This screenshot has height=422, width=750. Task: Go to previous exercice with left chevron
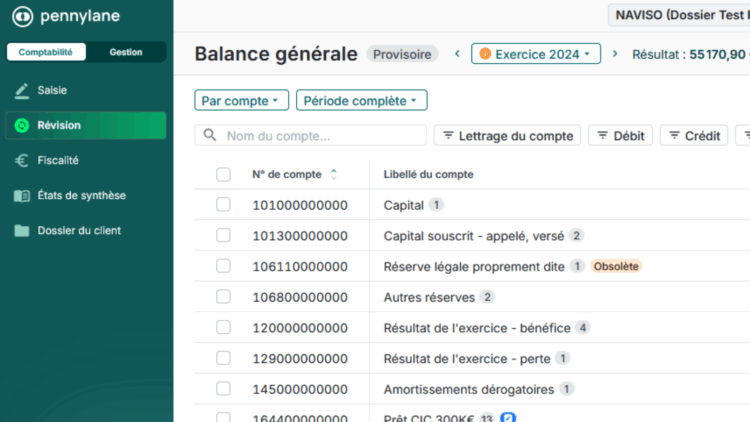[457, 54]
